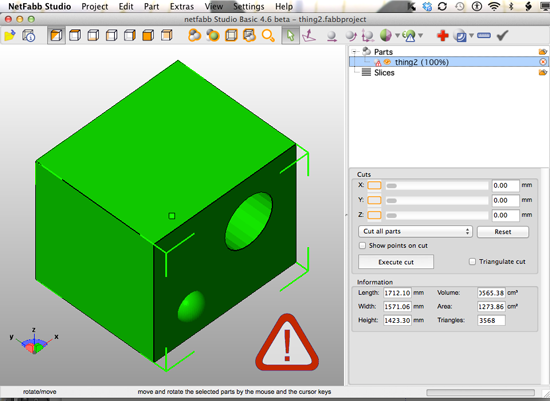
Task: Expand the free cut dropdown arrow
Action: [397, 35]
